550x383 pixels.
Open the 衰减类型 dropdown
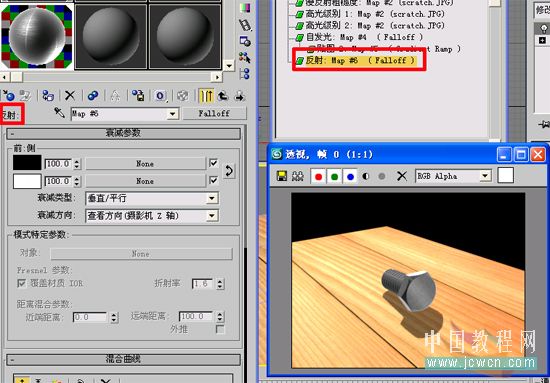click(x=212, y=198)
